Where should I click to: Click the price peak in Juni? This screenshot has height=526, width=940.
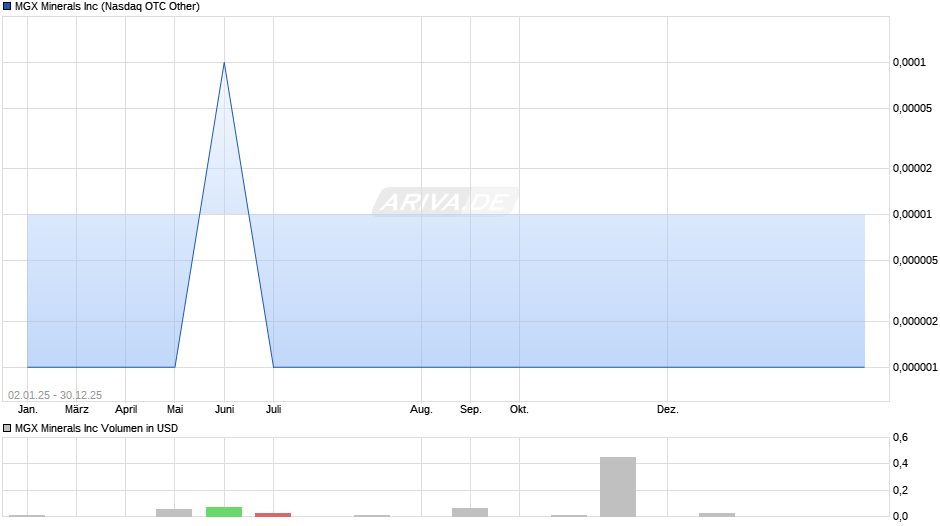[x=224, y=63]
